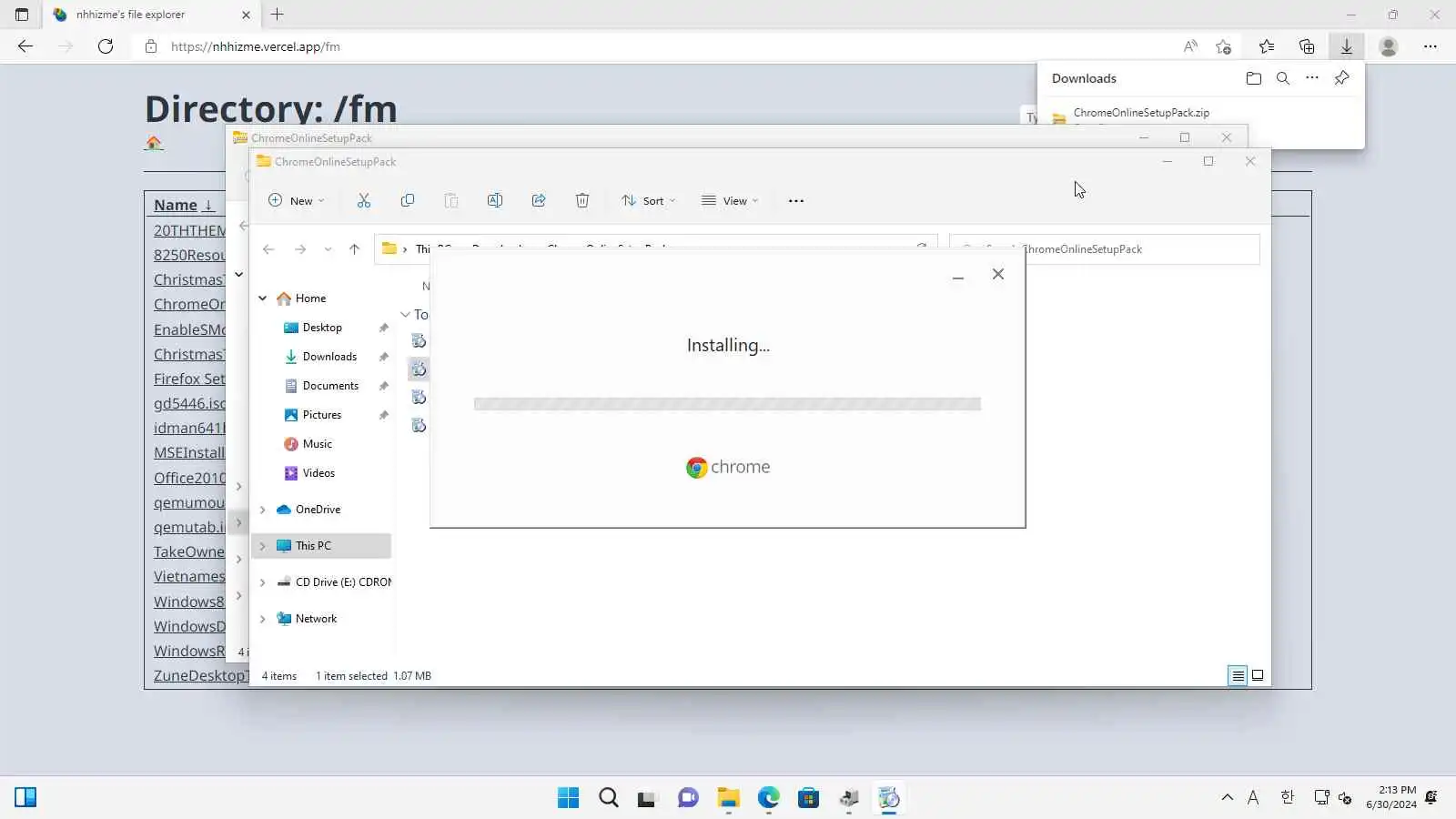Screen dimensions: 1456x819
Task: Click the Search ChromeOnlineSetupPack box
Action: [1105, 249]
